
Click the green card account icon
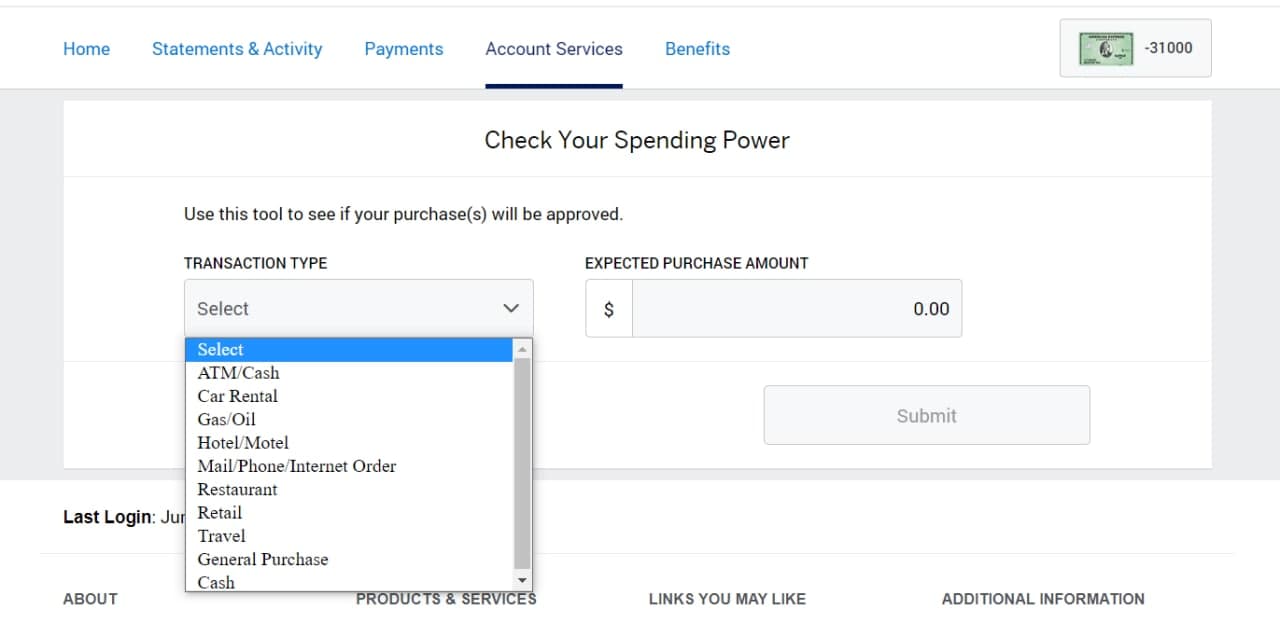[1105, 48]
